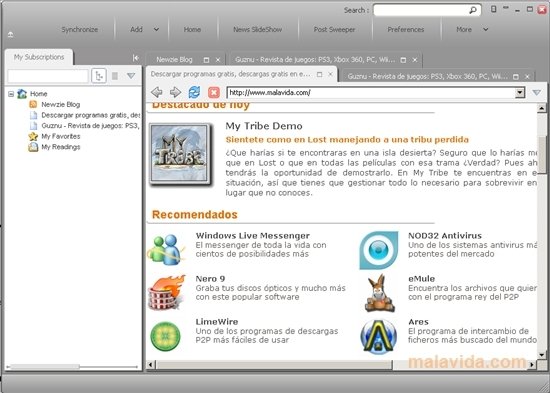Open the triangle menu right of the address bar
The height and width of the screenshot is (393, 550).
pos(536,92)
